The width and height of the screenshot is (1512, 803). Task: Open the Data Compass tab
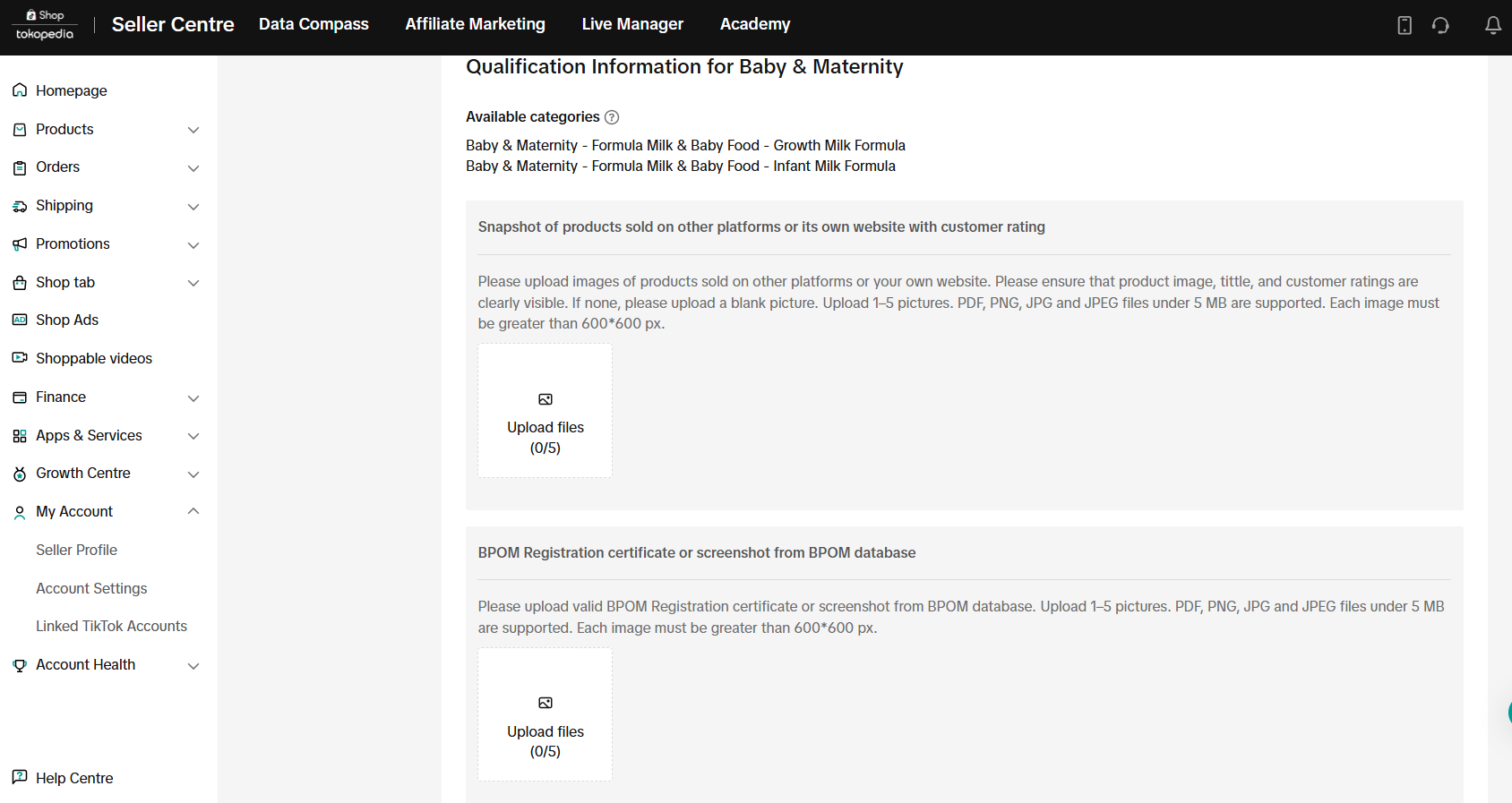coord(314,24)
